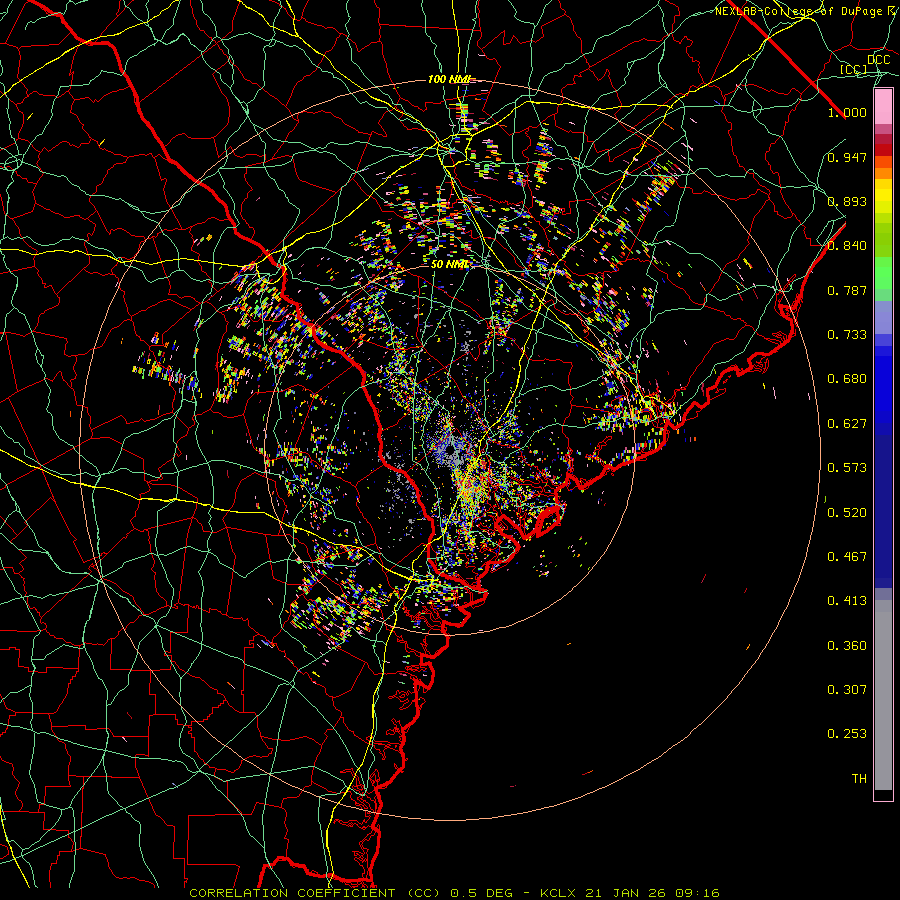The height and width of the screenshot is (900, 900).
Task: Click the KCLX radar station identifier
Action: 560,893
